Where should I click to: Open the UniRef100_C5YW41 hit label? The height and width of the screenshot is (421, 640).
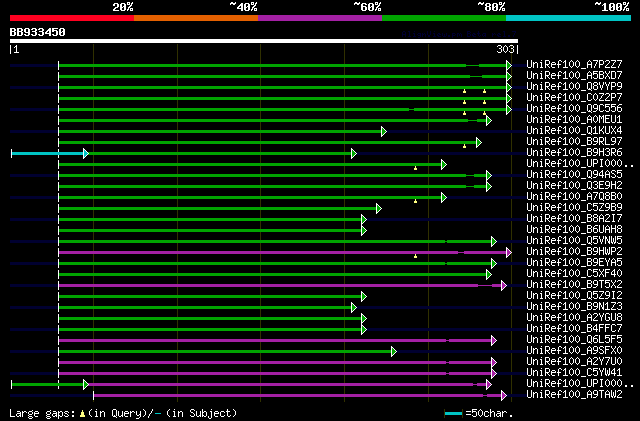click(x=574, y=373)
